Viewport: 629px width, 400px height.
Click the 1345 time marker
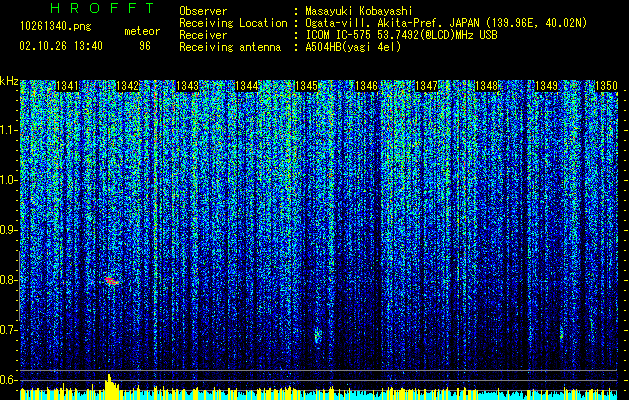point(306,86)
